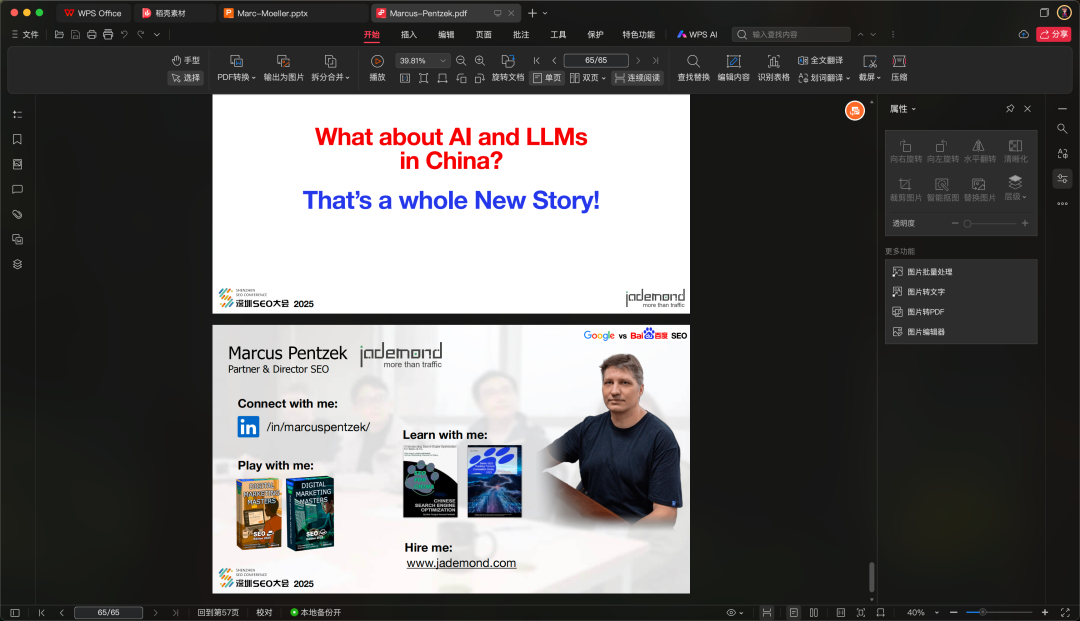The height and width of the screenshot is (621, 1080).
Task: Select the 手型 hand tool
Action: [x=185, y=61]
